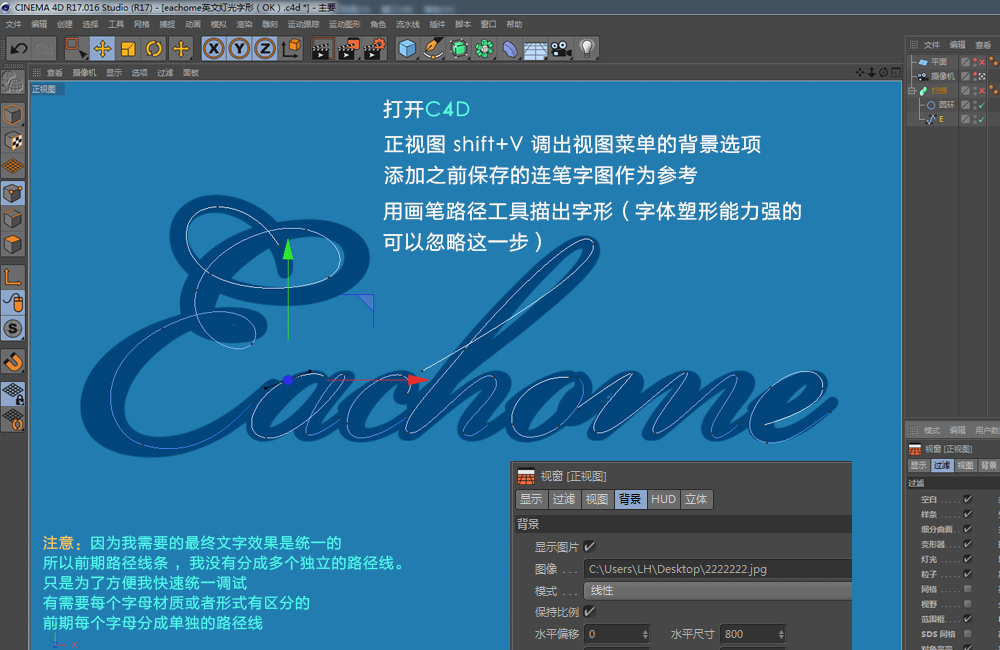This screenshot has width=1000, height=650.
Task: Select the live selection tool icon
Action: point(75,48)
